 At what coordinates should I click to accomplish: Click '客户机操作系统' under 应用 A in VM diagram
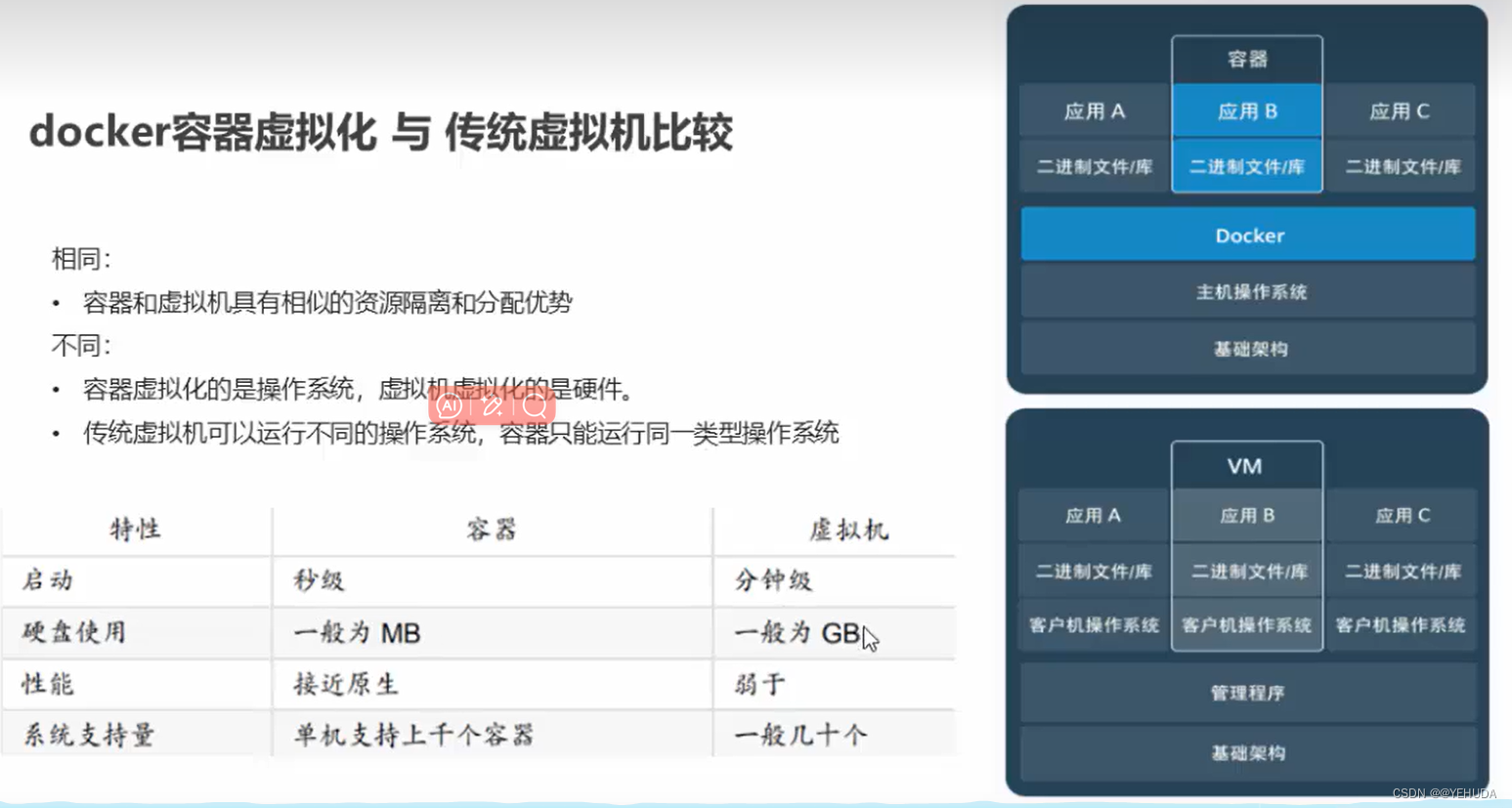click(1094, 625)
